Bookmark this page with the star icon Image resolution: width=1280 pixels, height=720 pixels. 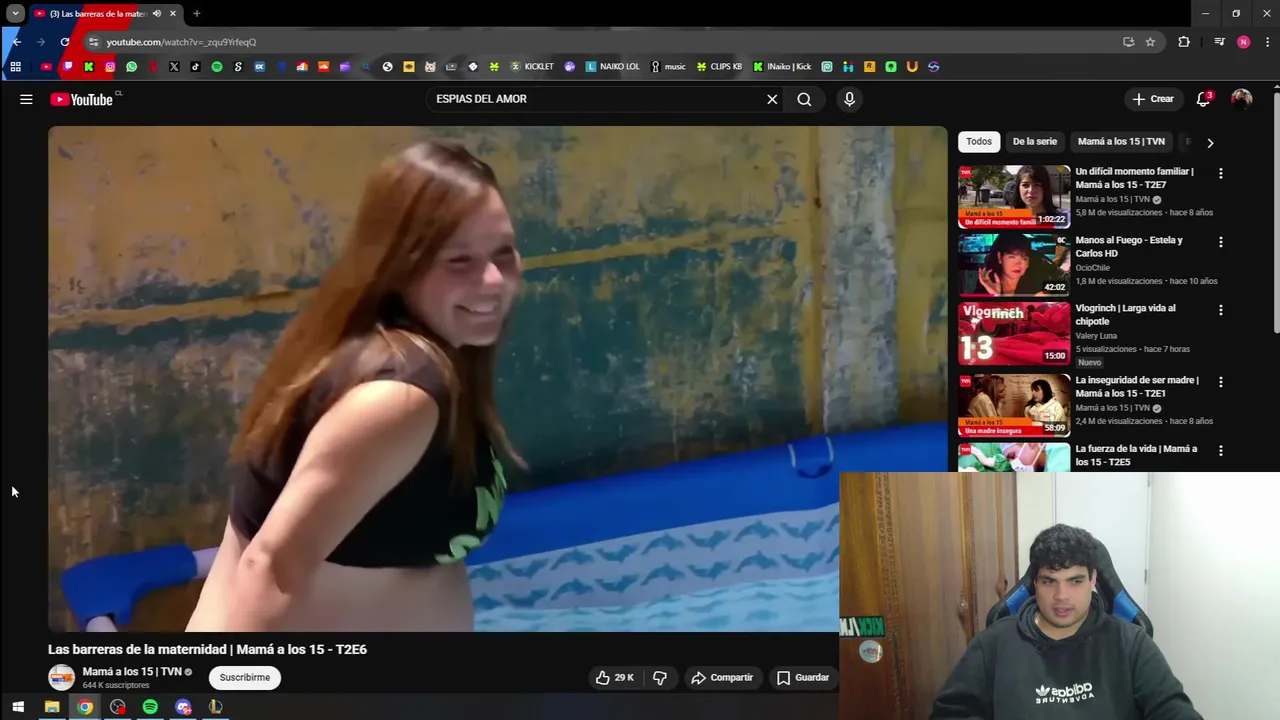(1150, 42)
